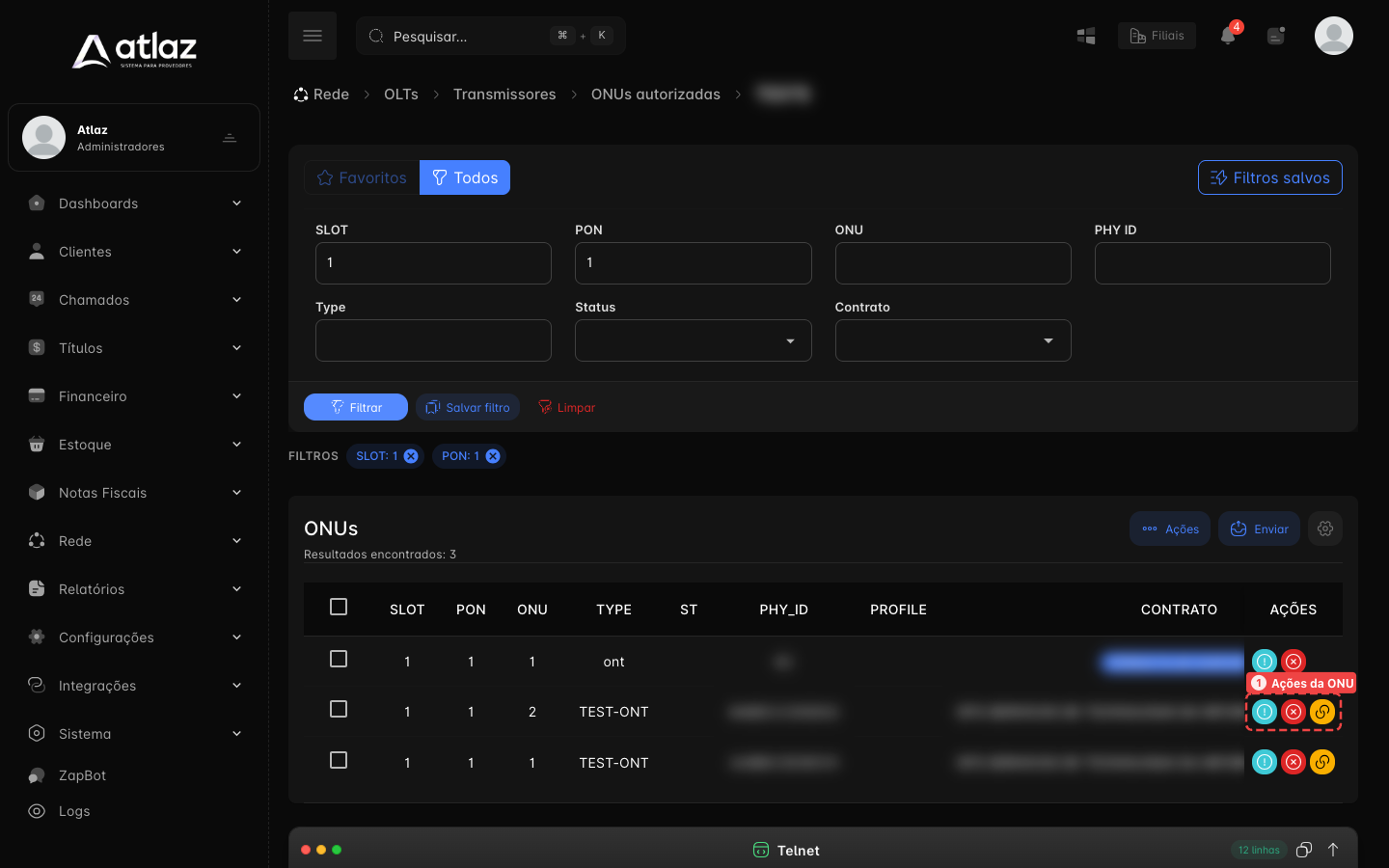Click the yellow link icon in second row

click(x=1322, y=712)
